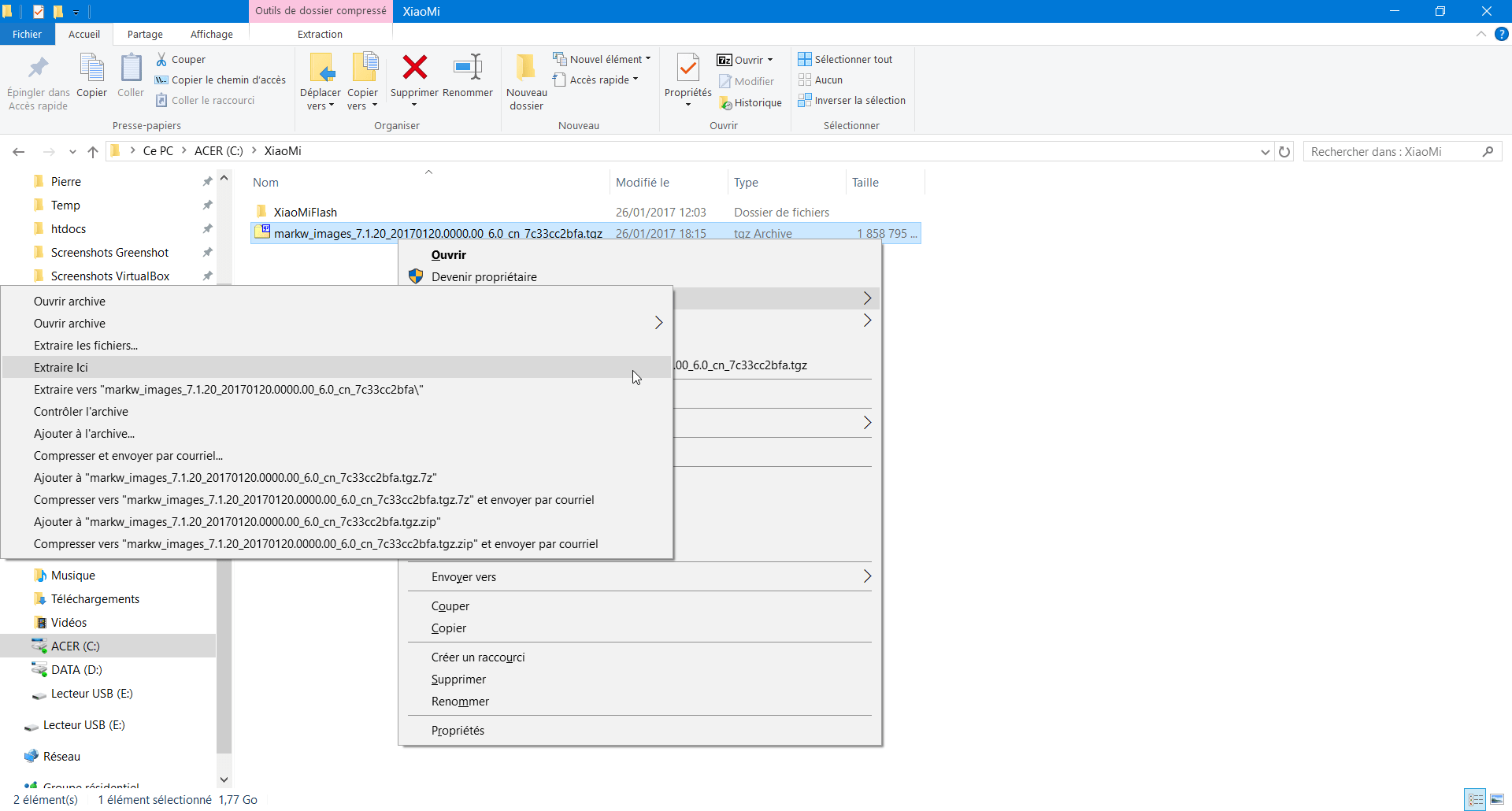Click the Renommer icon
The height and width of the screenshot is (811, 1512).
click(468, 68)
